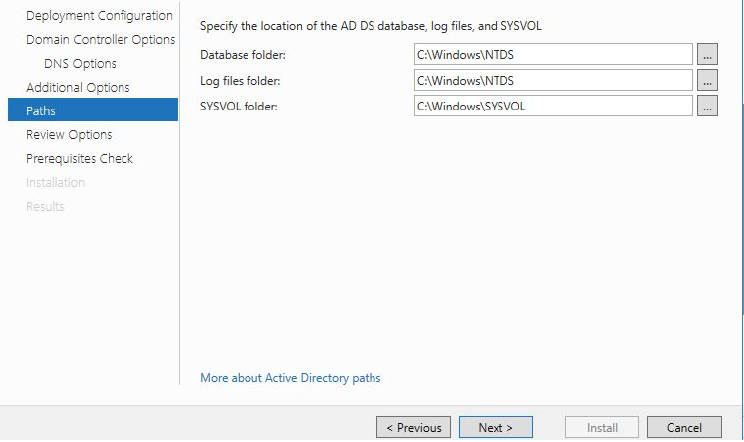Viewport: 744px width, 442px height.
Task: Click into the Database folder path field
Action: click(552, 54)
